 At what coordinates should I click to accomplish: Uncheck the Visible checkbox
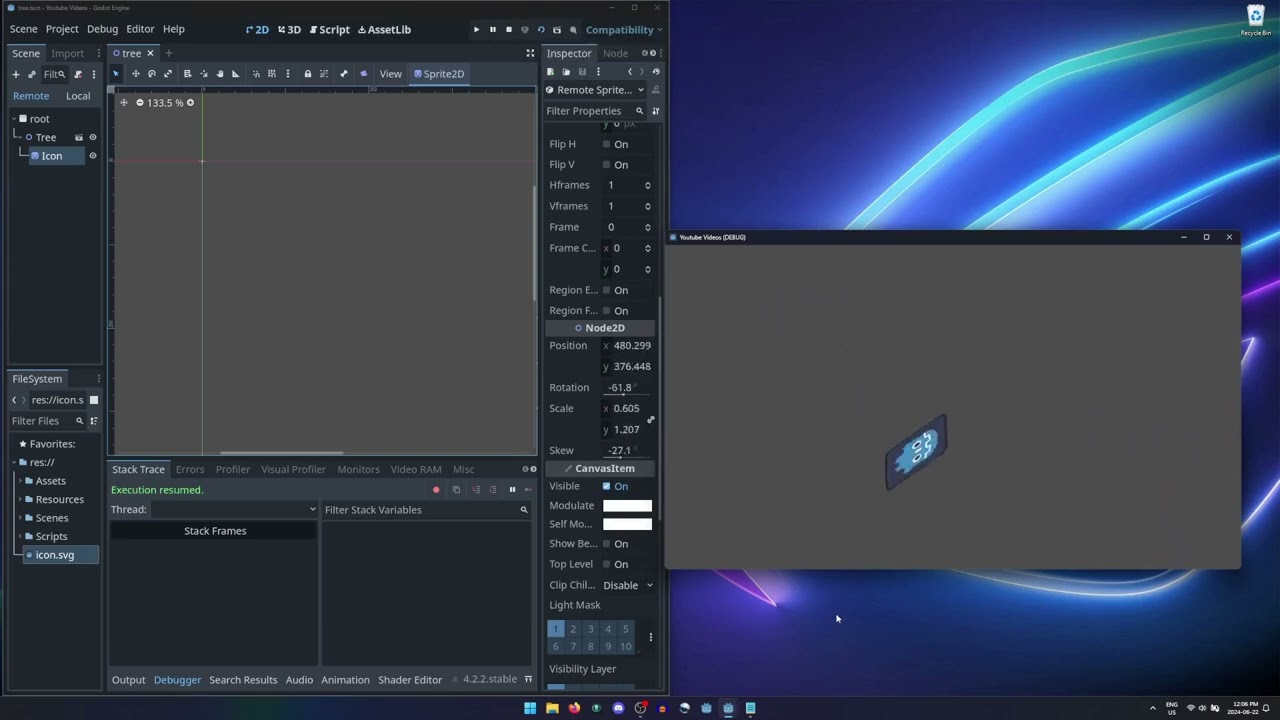[x=607, y=487]
